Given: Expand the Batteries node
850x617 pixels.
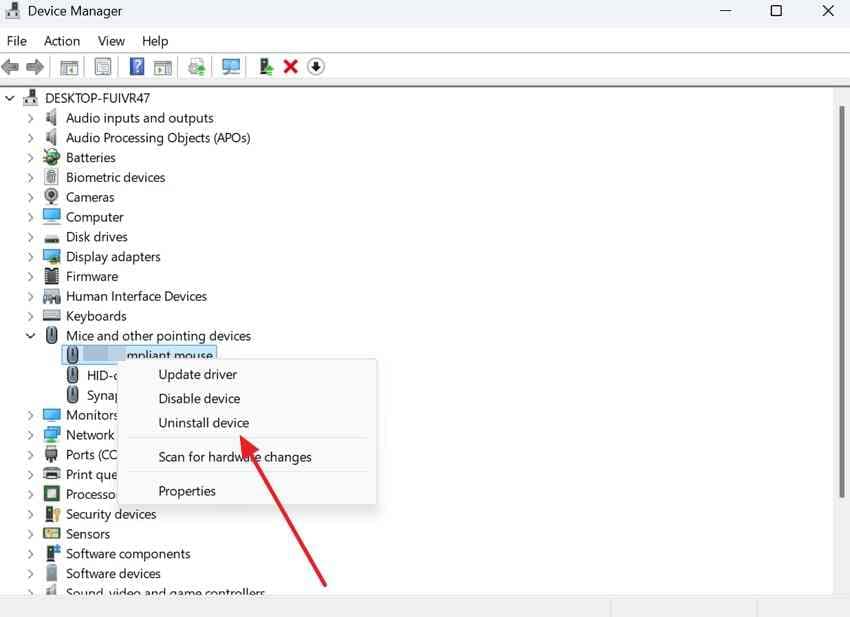Looking at the screenshot, I should coord(30,158).
